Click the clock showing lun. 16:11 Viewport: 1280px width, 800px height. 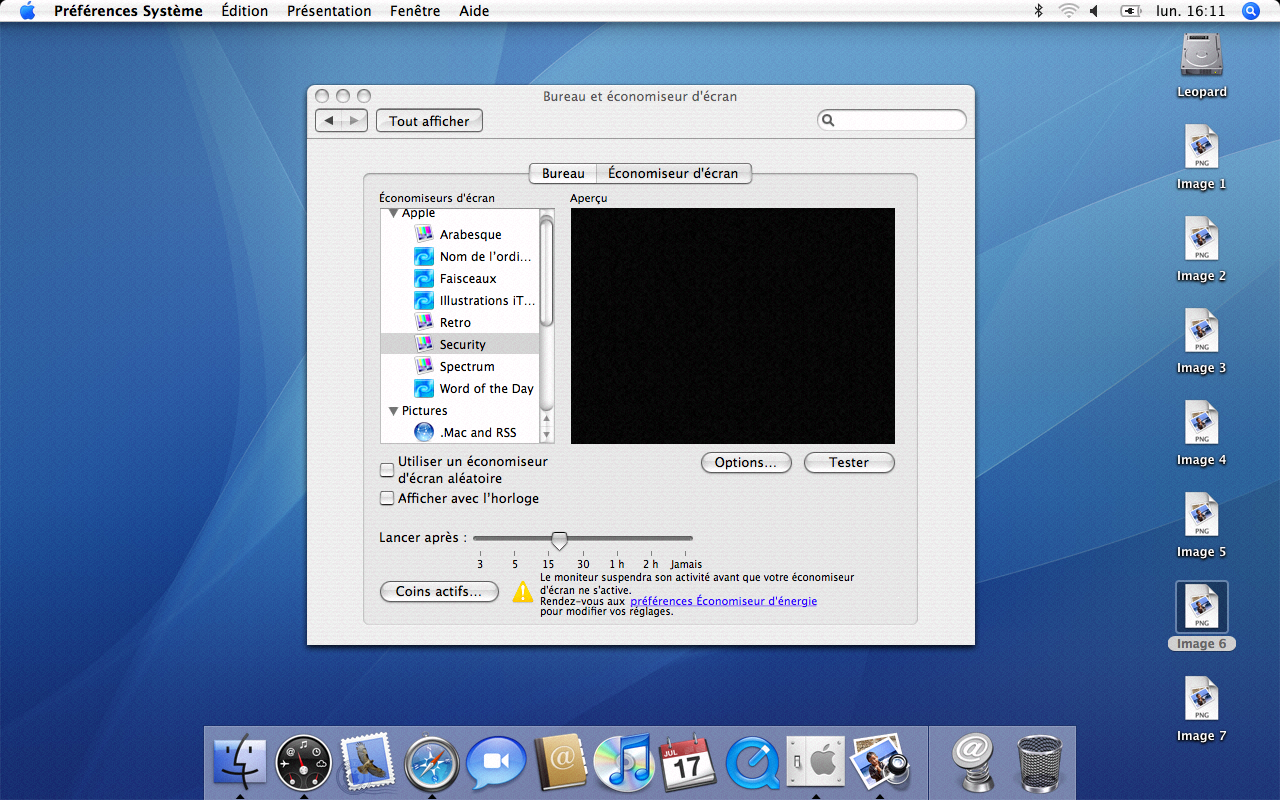coord(1190,11)
